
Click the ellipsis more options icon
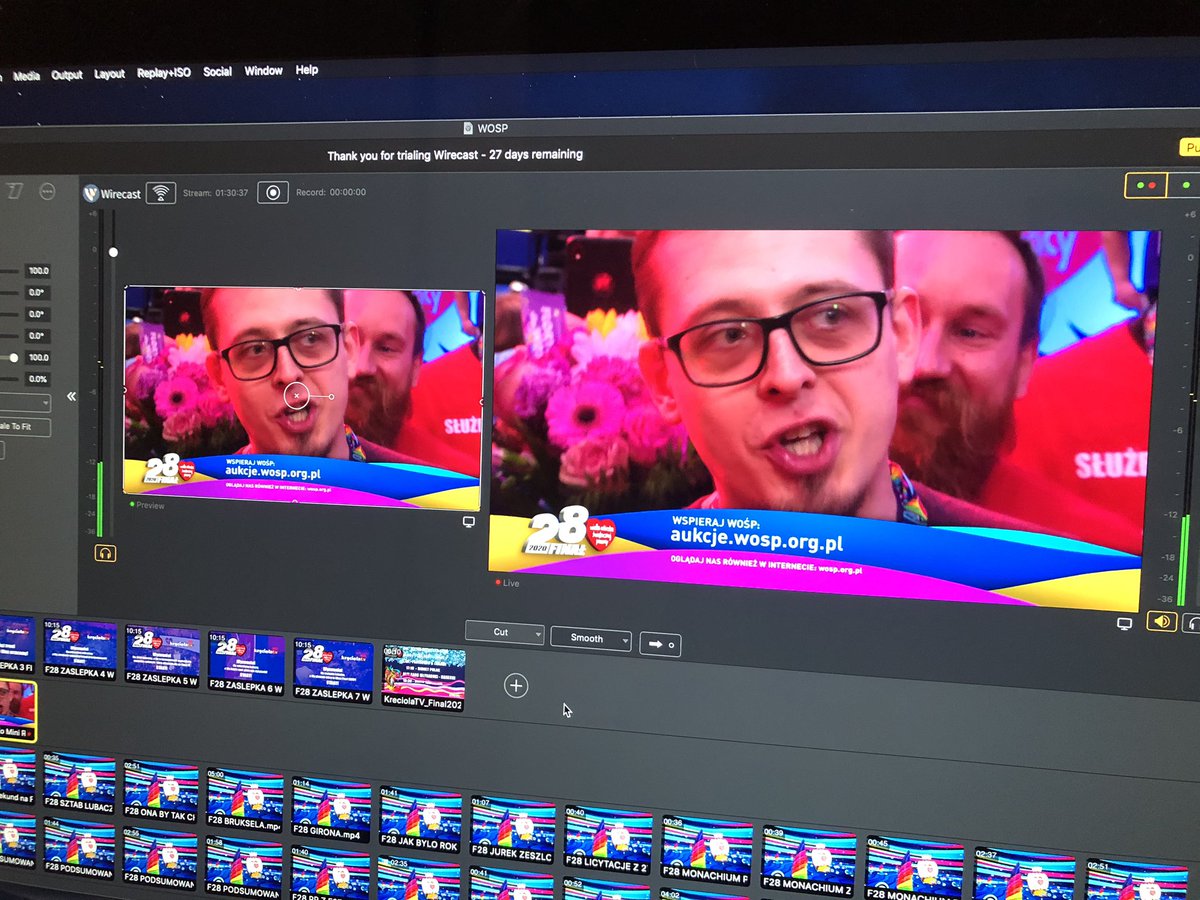[46, 191]
